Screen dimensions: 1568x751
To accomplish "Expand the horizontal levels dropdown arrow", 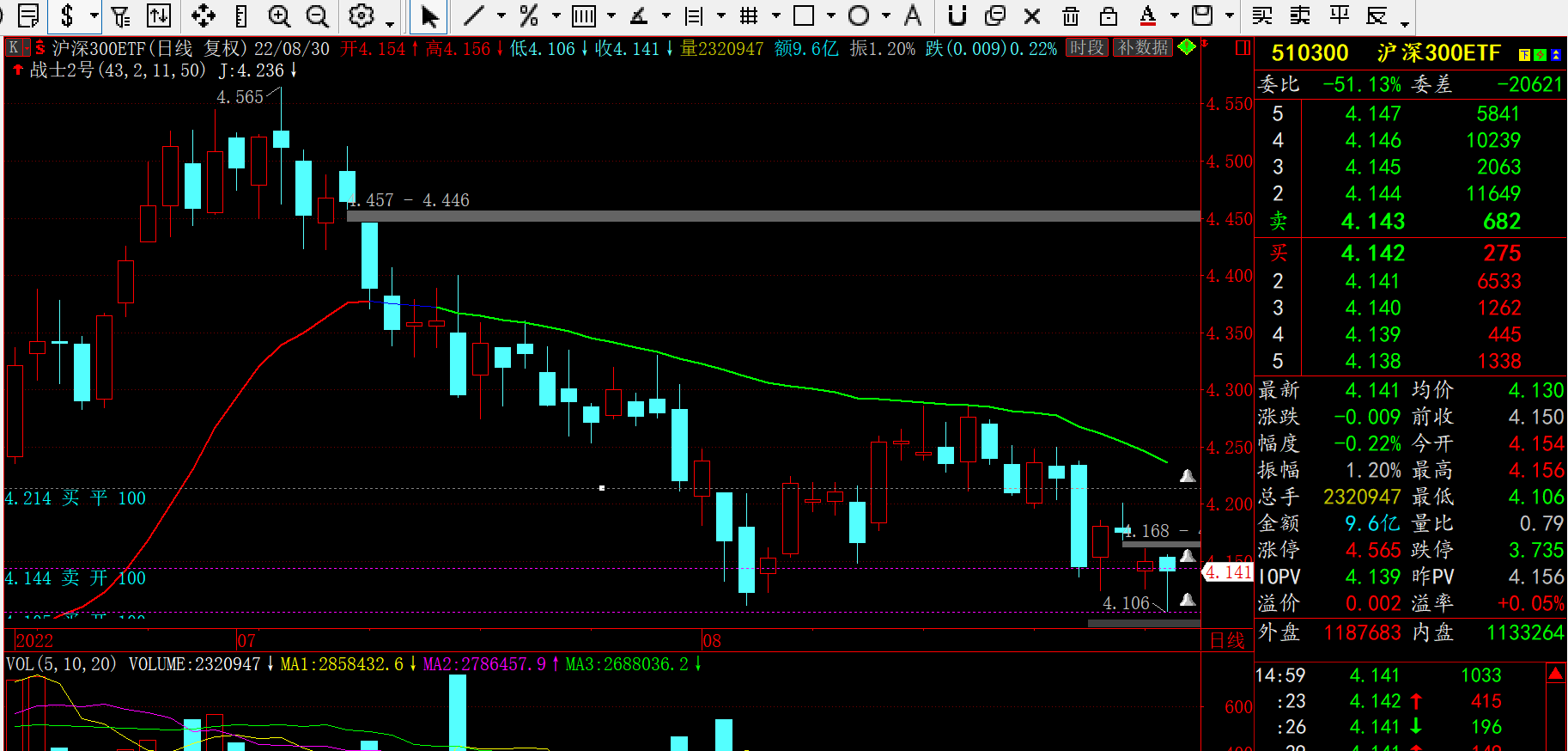I will 720,16.
